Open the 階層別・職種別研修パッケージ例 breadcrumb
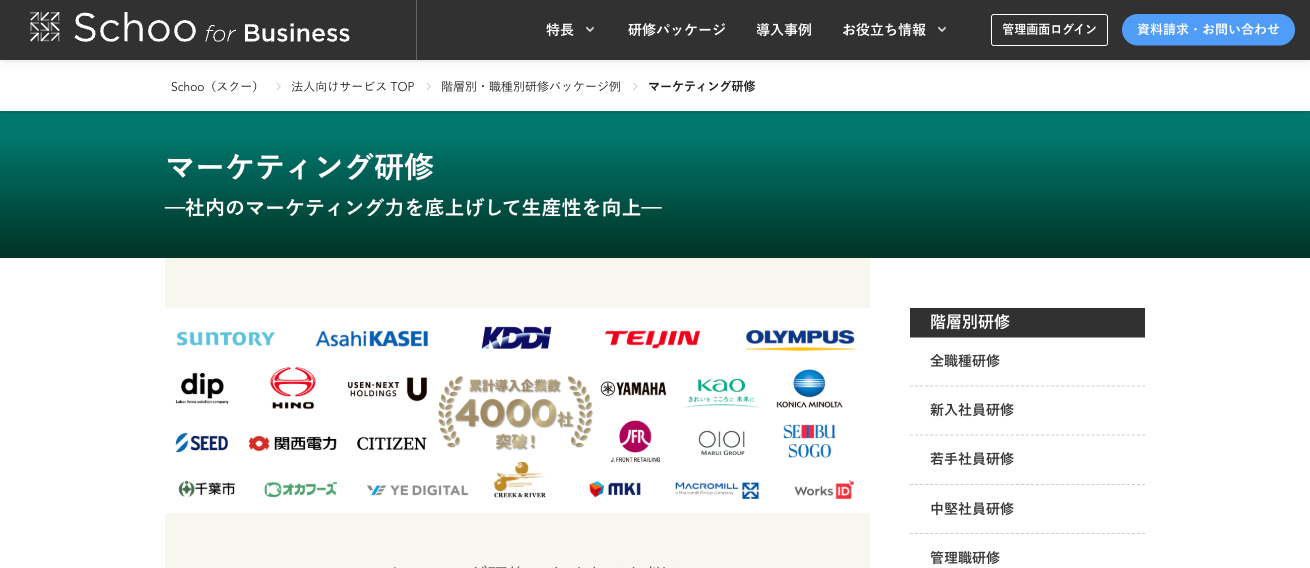 [x=531, y=86]
